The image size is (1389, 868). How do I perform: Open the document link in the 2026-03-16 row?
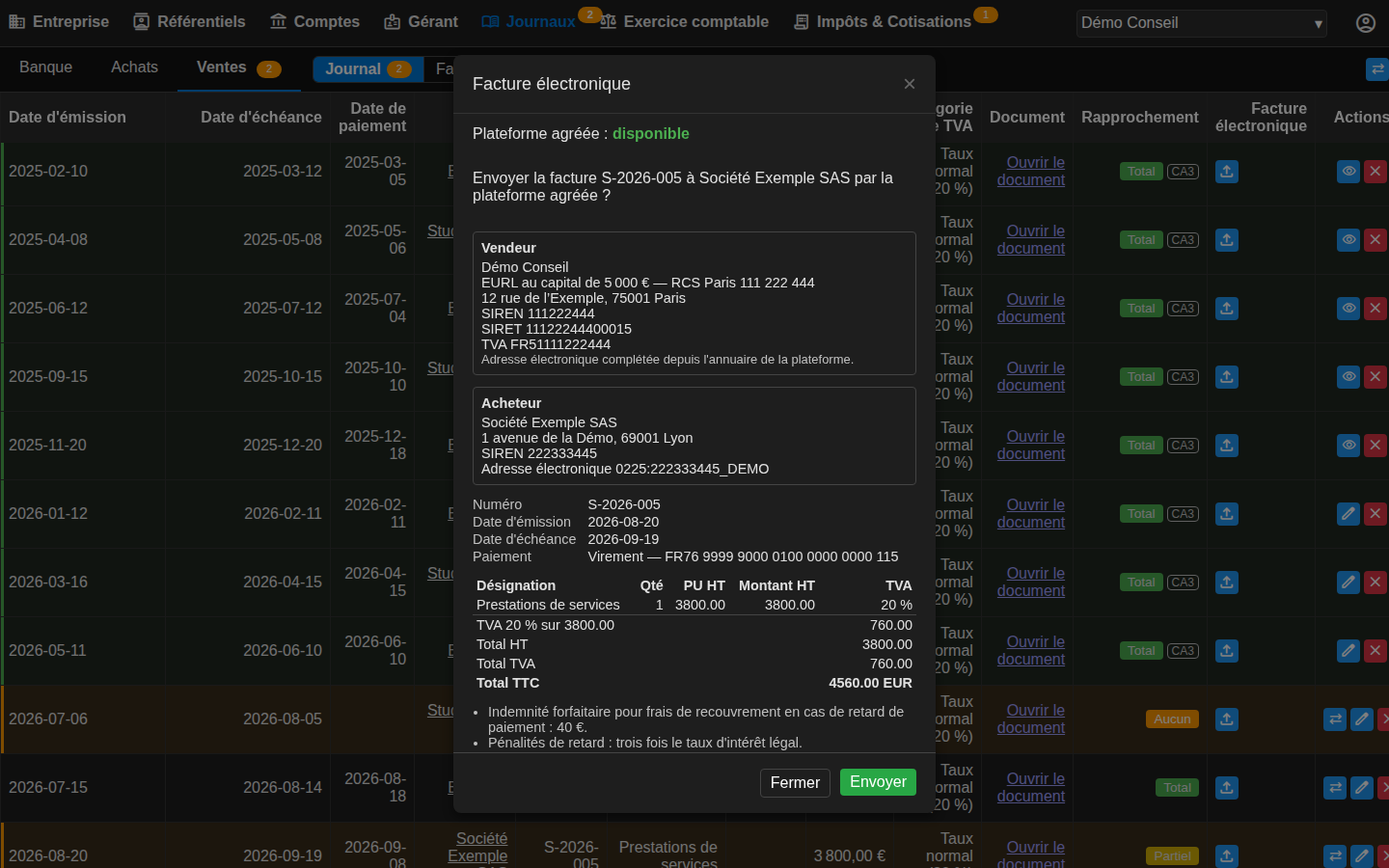[1031, 583]
